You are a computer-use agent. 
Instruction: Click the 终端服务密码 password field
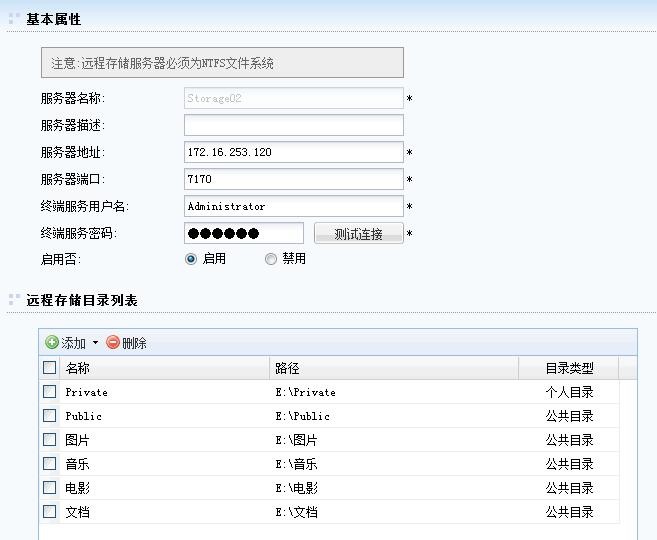(x=243, y=233)
